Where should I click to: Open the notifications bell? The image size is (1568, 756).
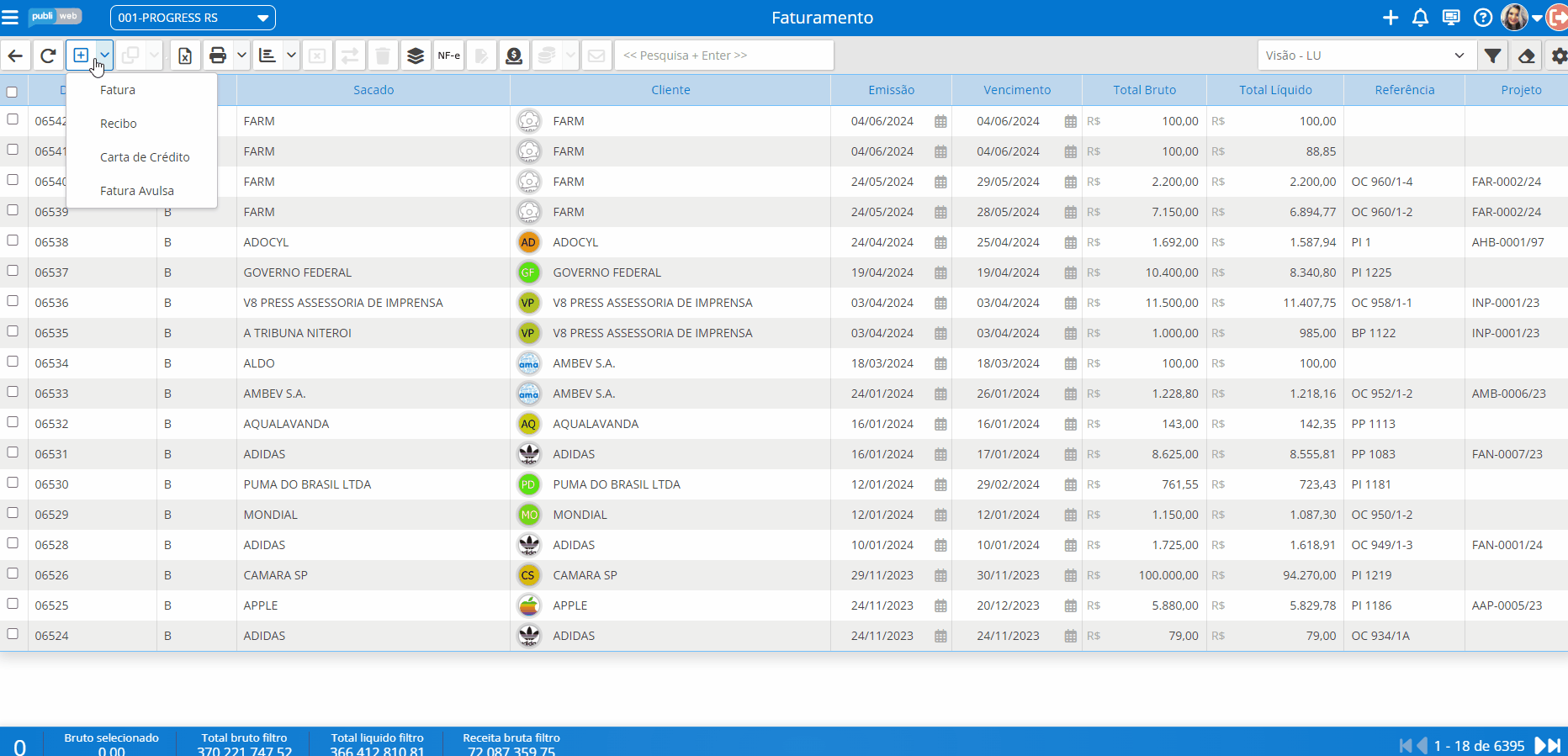click(x=1421, y=18)
